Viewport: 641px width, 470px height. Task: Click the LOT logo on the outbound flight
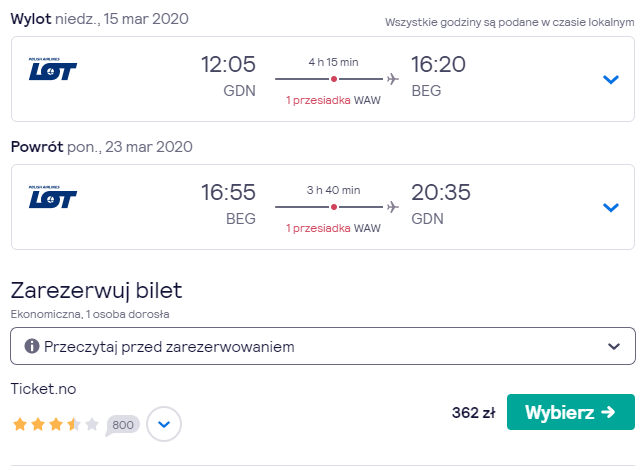point(52,69)
